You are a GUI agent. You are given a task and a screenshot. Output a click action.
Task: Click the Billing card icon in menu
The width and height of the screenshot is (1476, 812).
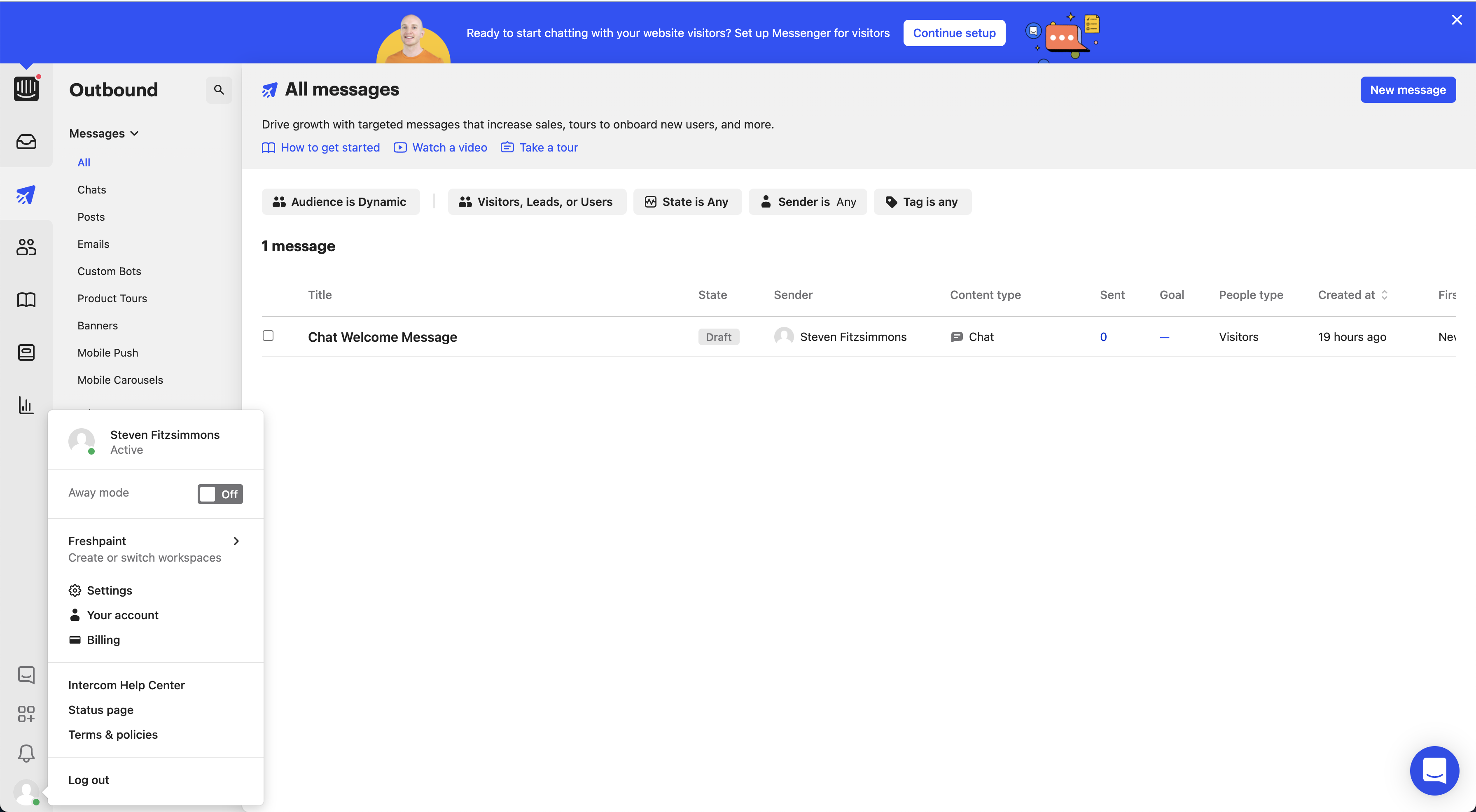click(75, 639)
